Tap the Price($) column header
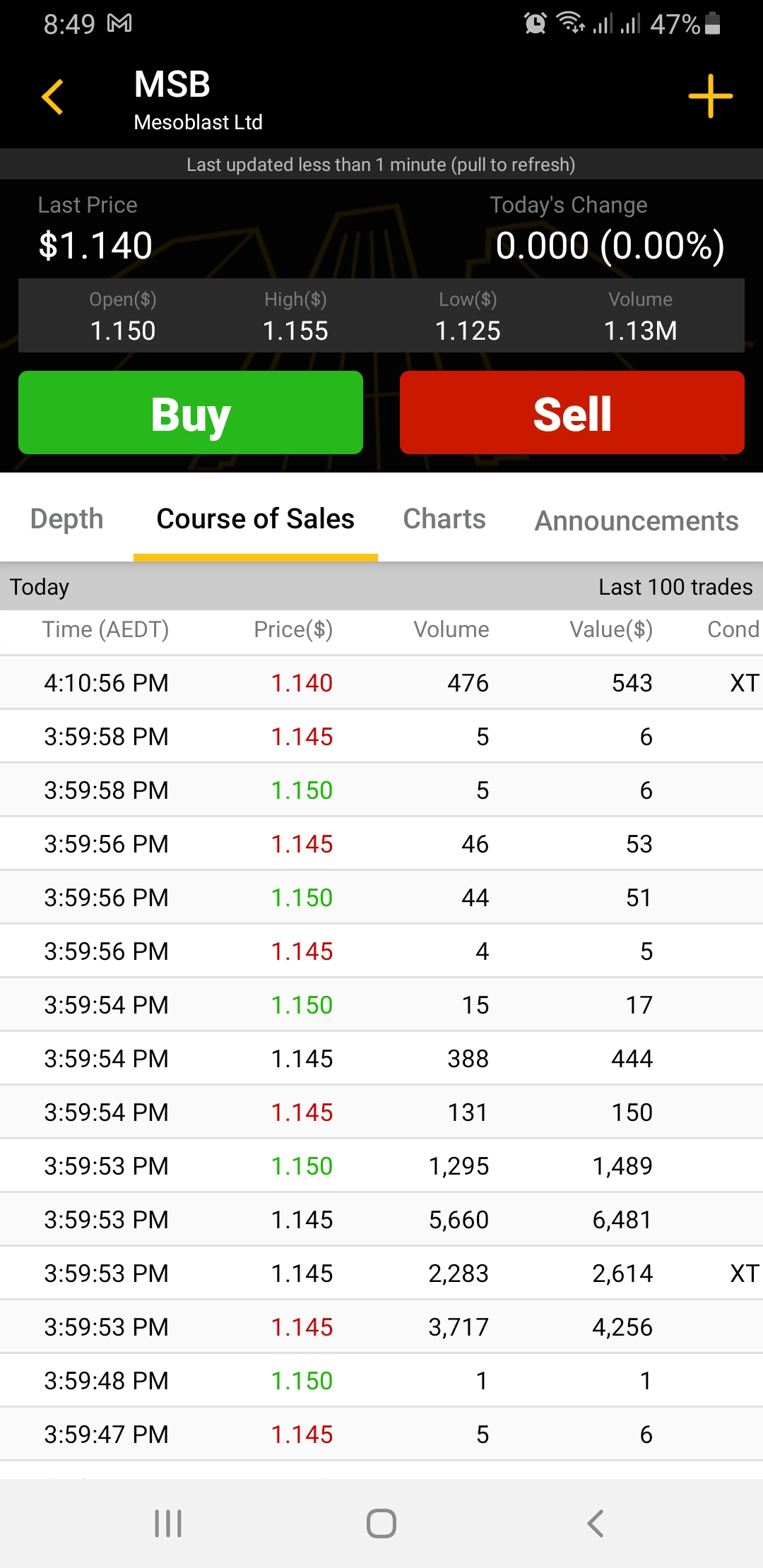This screenshot has width=763, height=1568. [293, 629]
